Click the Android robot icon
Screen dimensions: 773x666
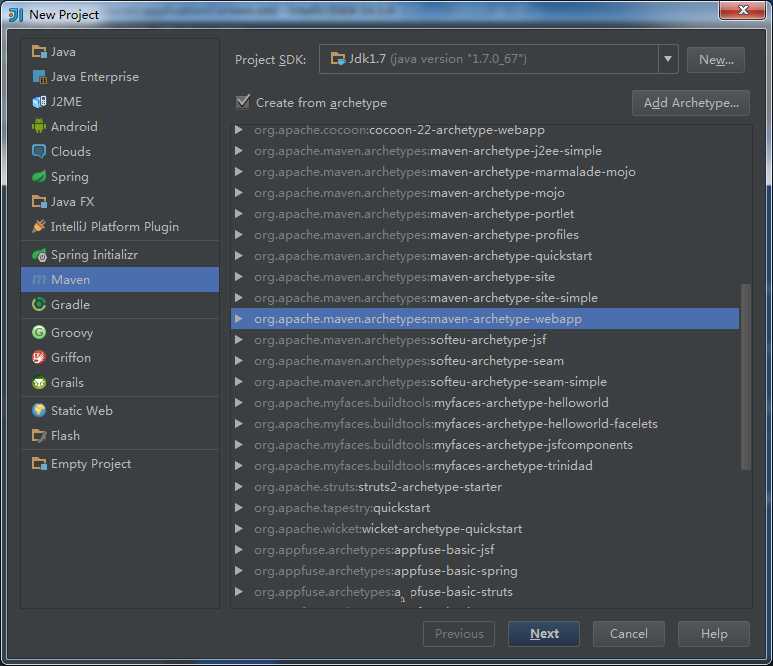[x=39, y=126]
